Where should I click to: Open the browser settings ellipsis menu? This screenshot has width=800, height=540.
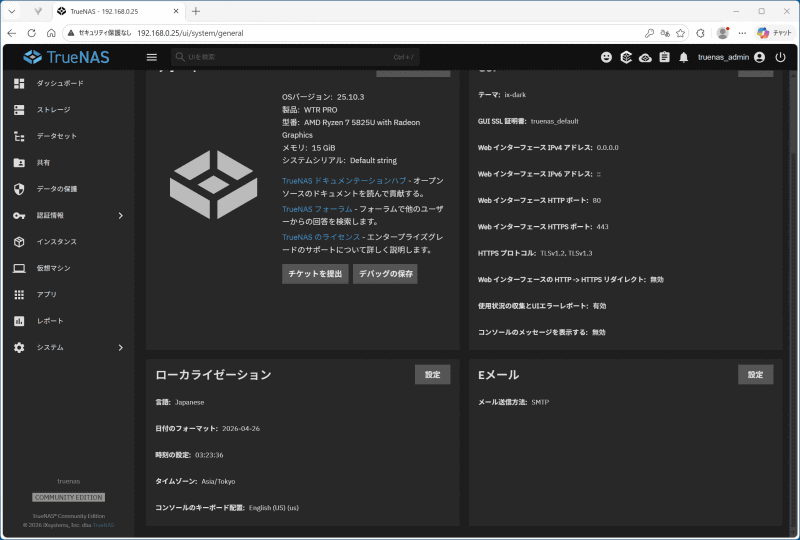742,33
